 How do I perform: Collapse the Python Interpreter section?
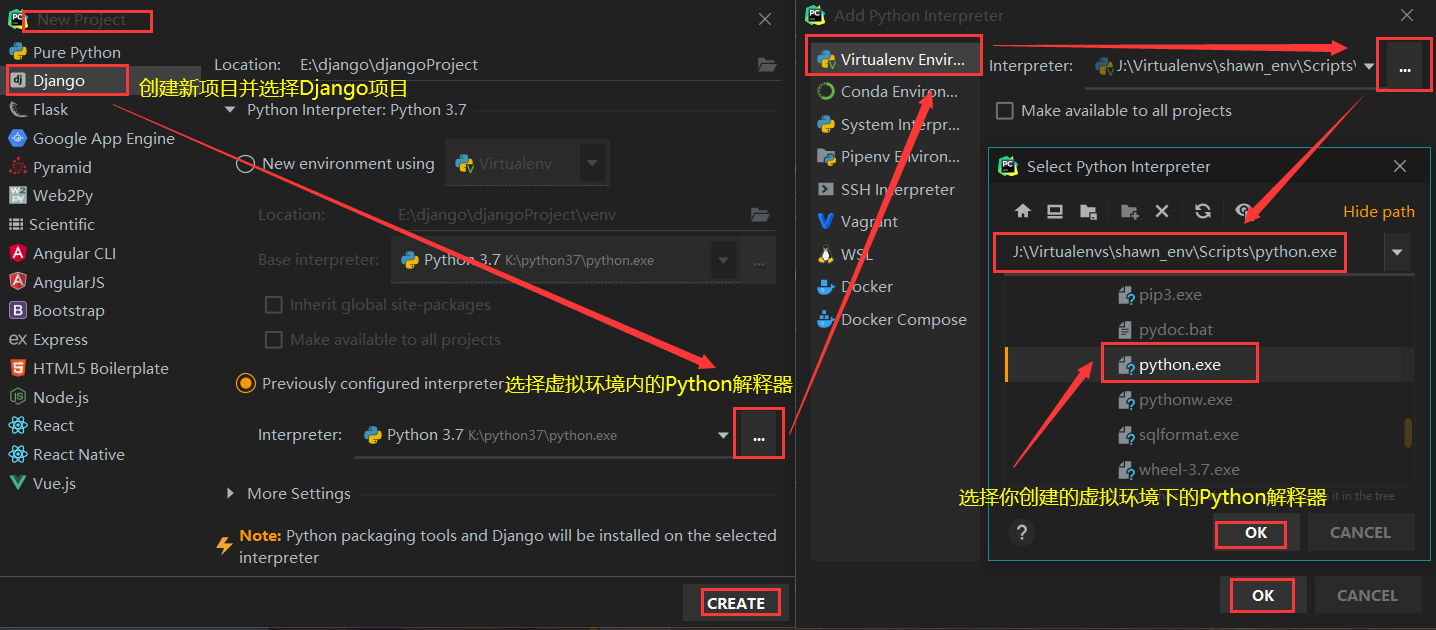pyautogui.click(x=230, y=110)
